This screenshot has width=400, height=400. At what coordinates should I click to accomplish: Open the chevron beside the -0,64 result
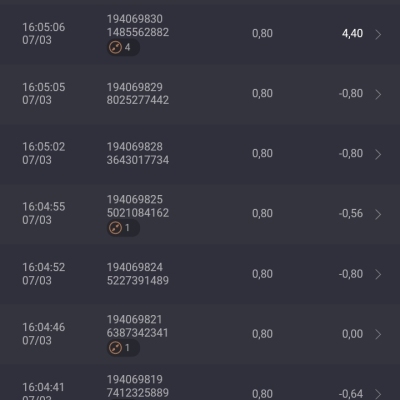[x=378, y=394]
